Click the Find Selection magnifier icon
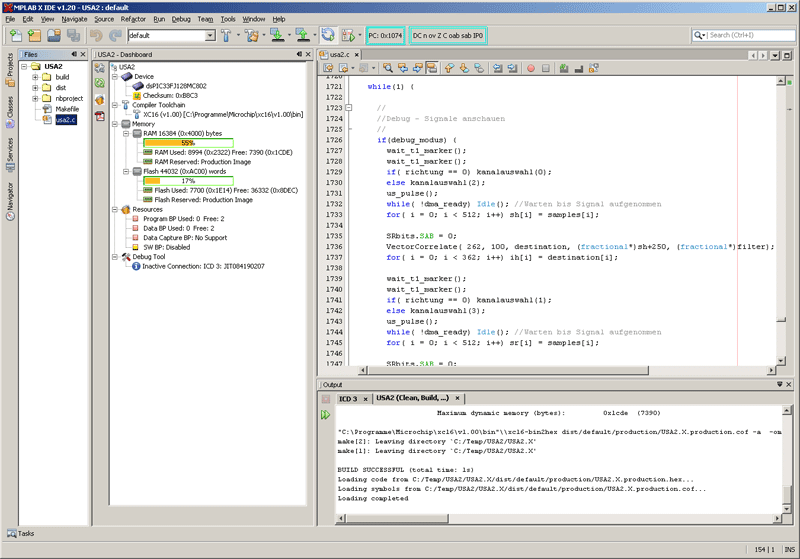 [388, 68]
